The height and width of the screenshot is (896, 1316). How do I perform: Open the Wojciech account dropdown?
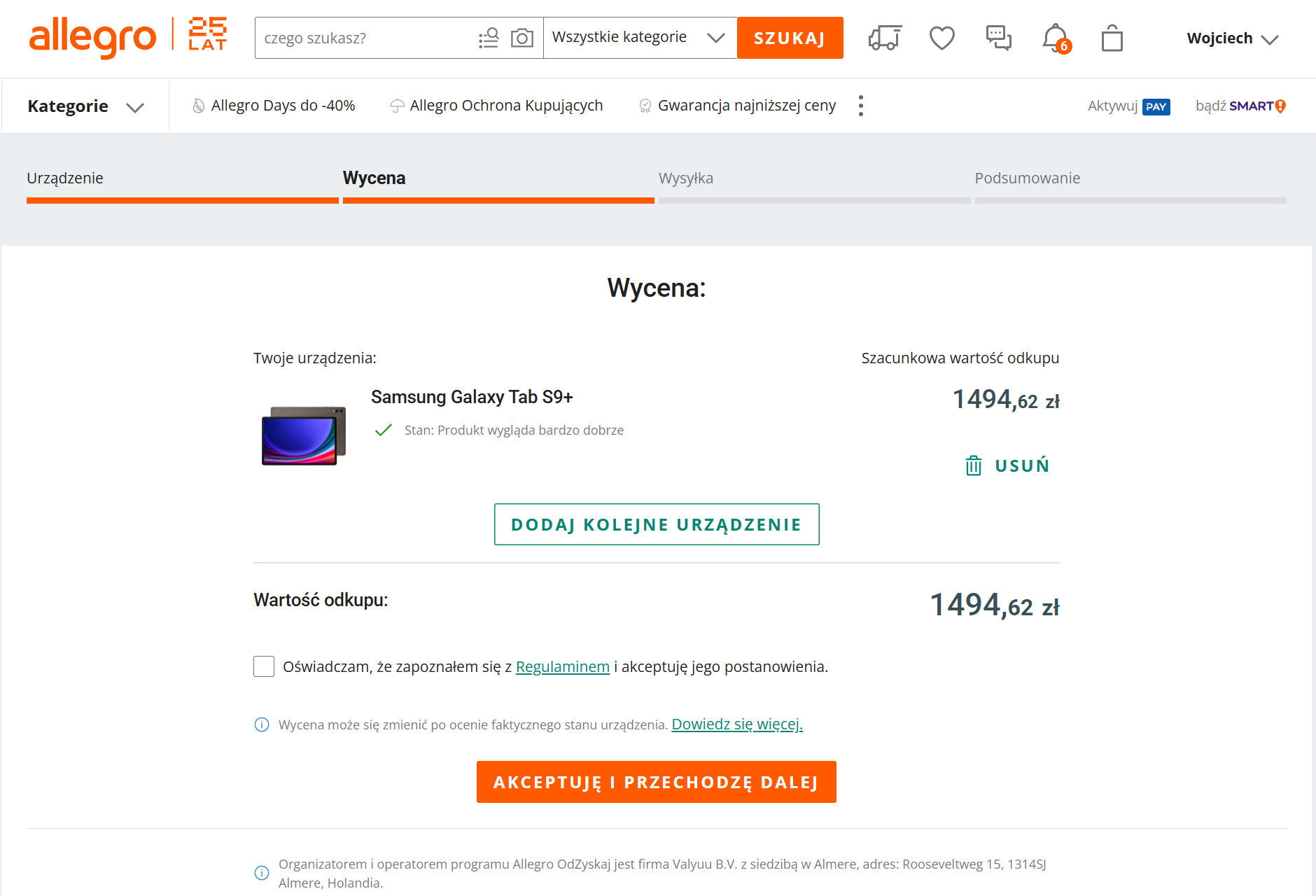[x=1232, y=38]
